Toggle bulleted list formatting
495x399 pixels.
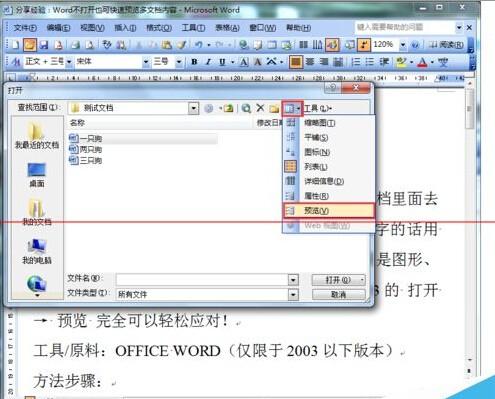[369, 62]
